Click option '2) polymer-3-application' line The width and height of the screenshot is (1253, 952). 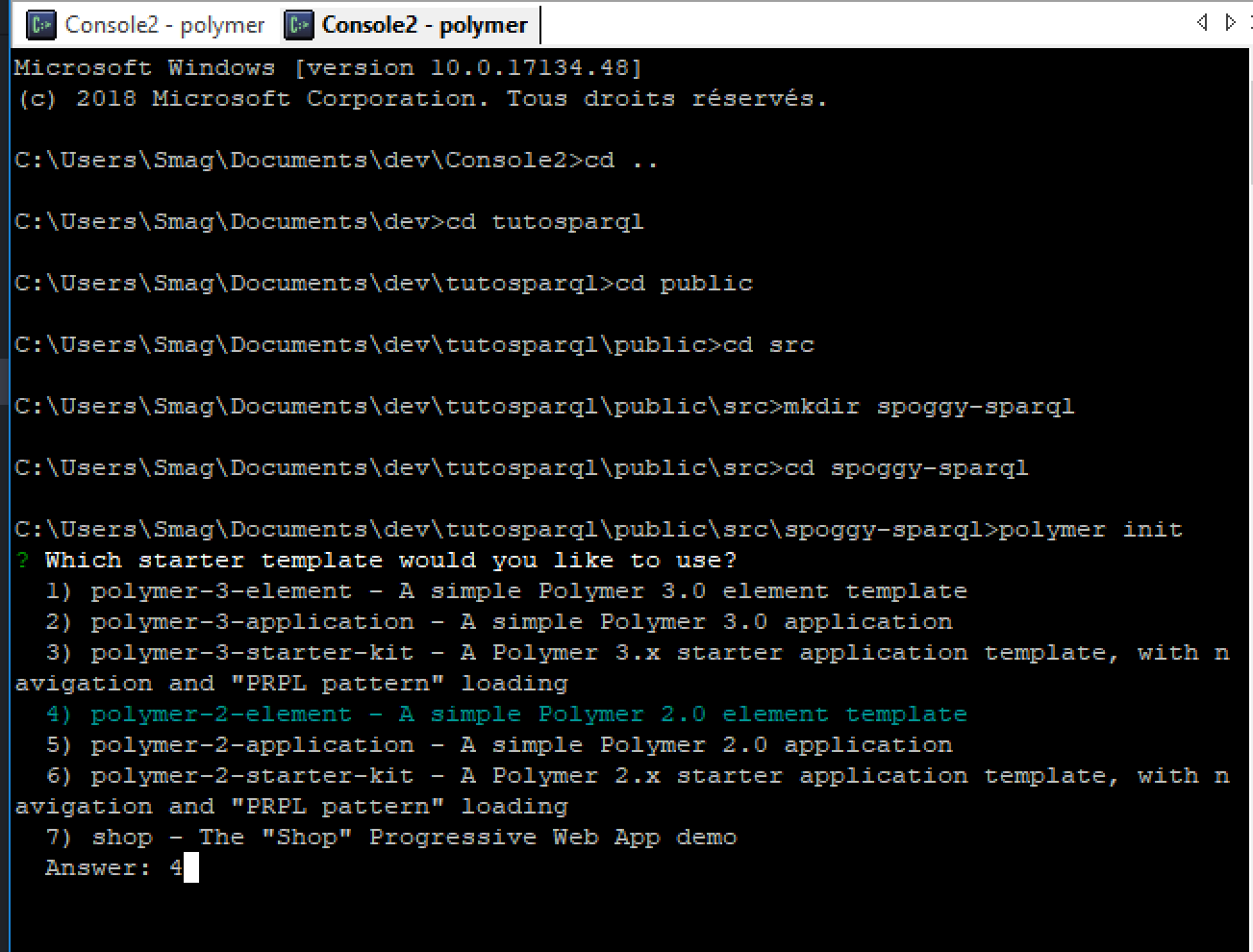pyautogui.click(x=498, y=622)
